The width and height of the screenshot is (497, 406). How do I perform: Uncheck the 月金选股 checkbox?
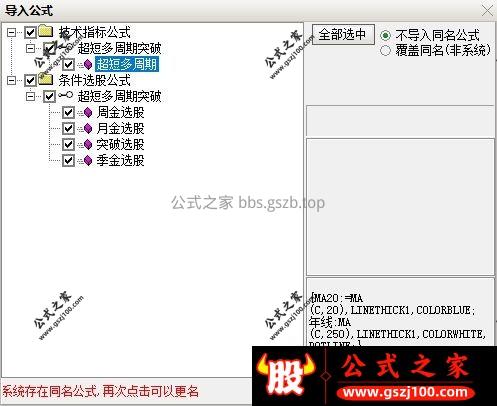point(68,128)
